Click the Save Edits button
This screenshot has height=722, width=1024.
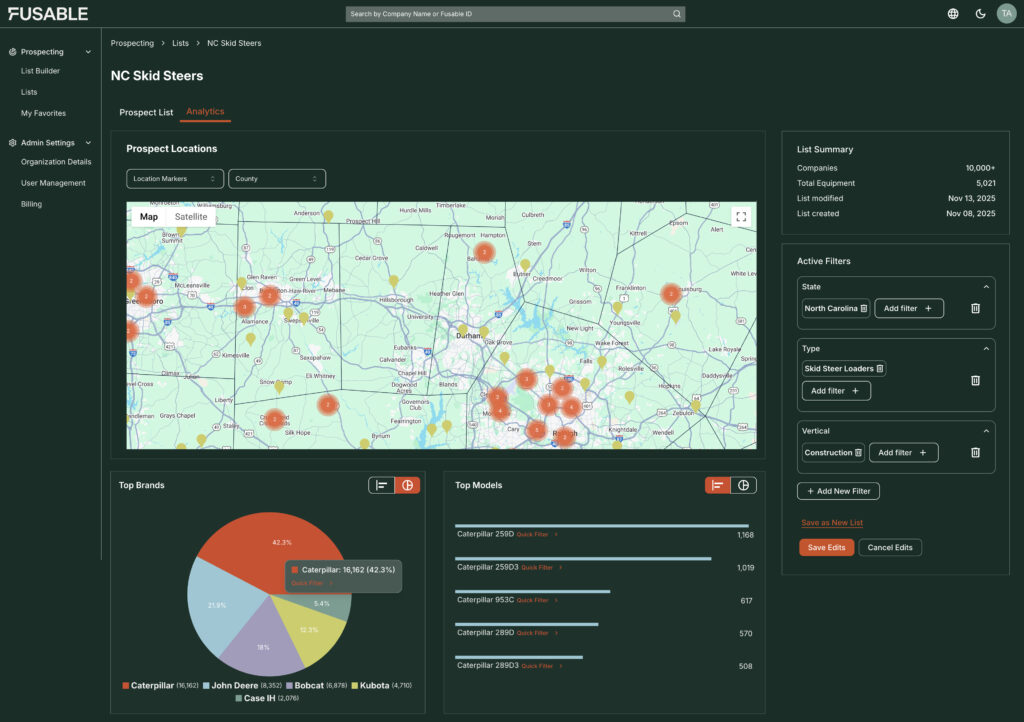pos(826,547)
